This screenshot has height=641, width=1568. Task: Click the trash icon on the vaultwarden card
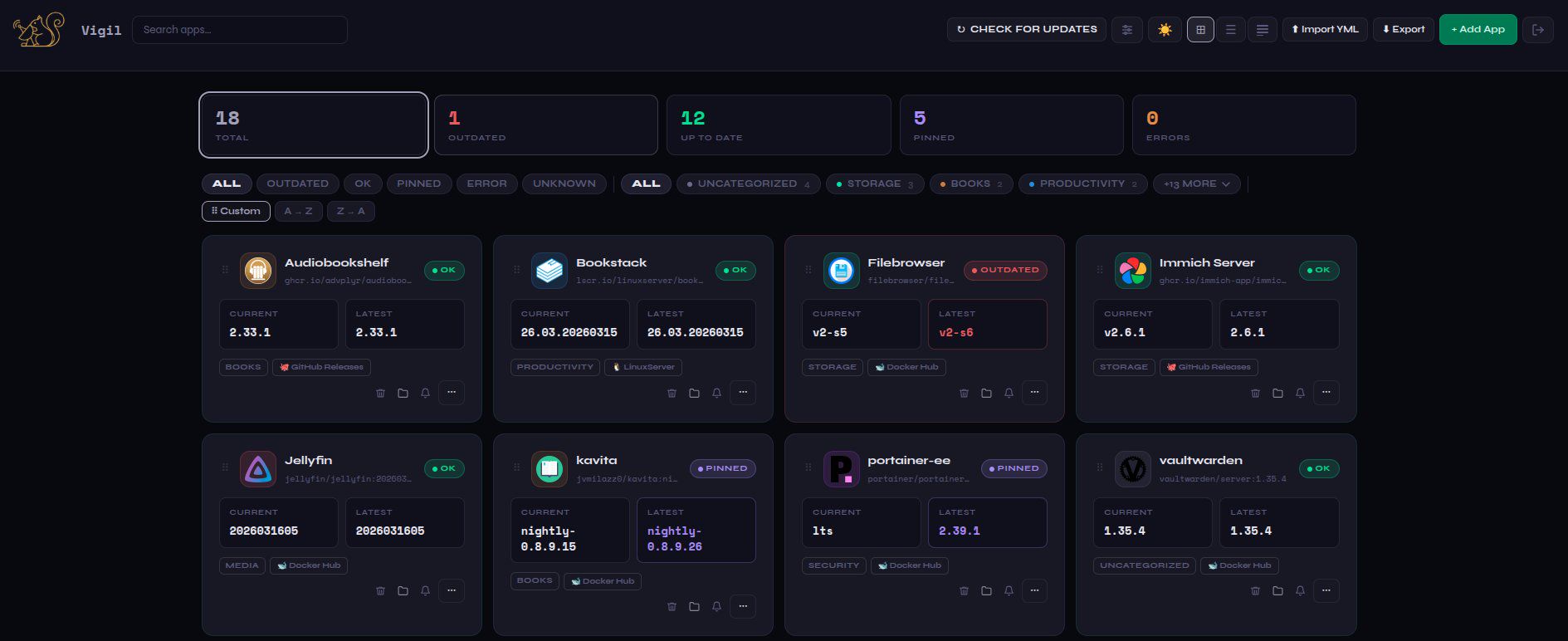point(1255,591)
